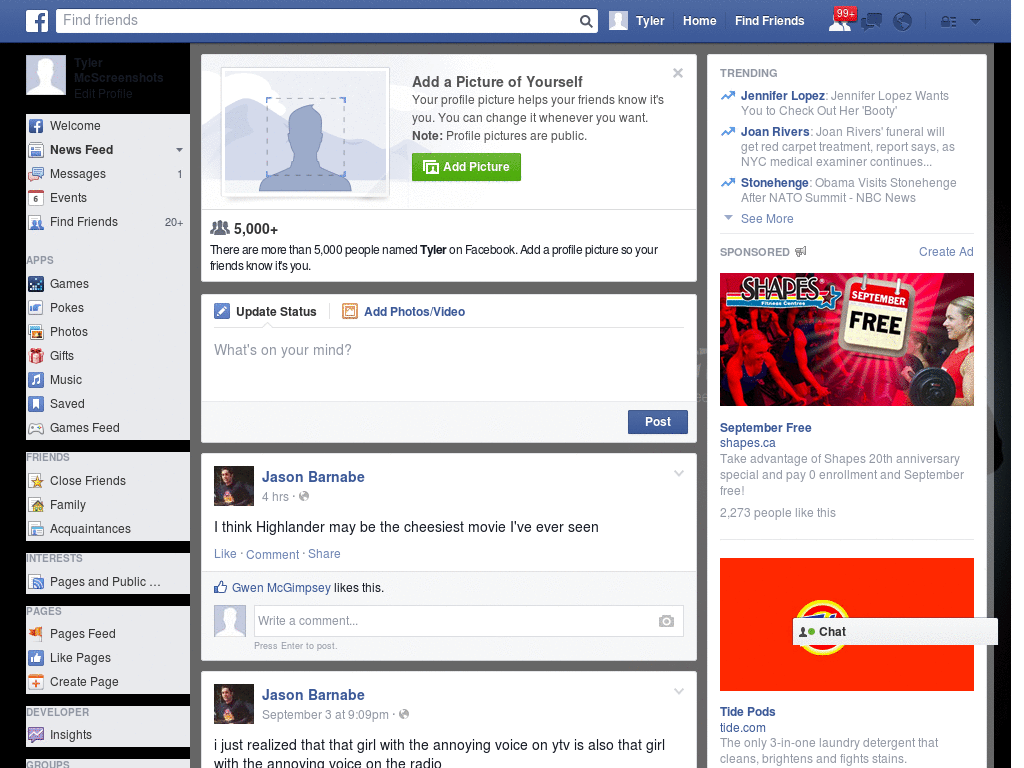This screenshot has height=768, width=1024.
Task: Click Edit Profile under the sidebar name
Action: pos(103,94)
